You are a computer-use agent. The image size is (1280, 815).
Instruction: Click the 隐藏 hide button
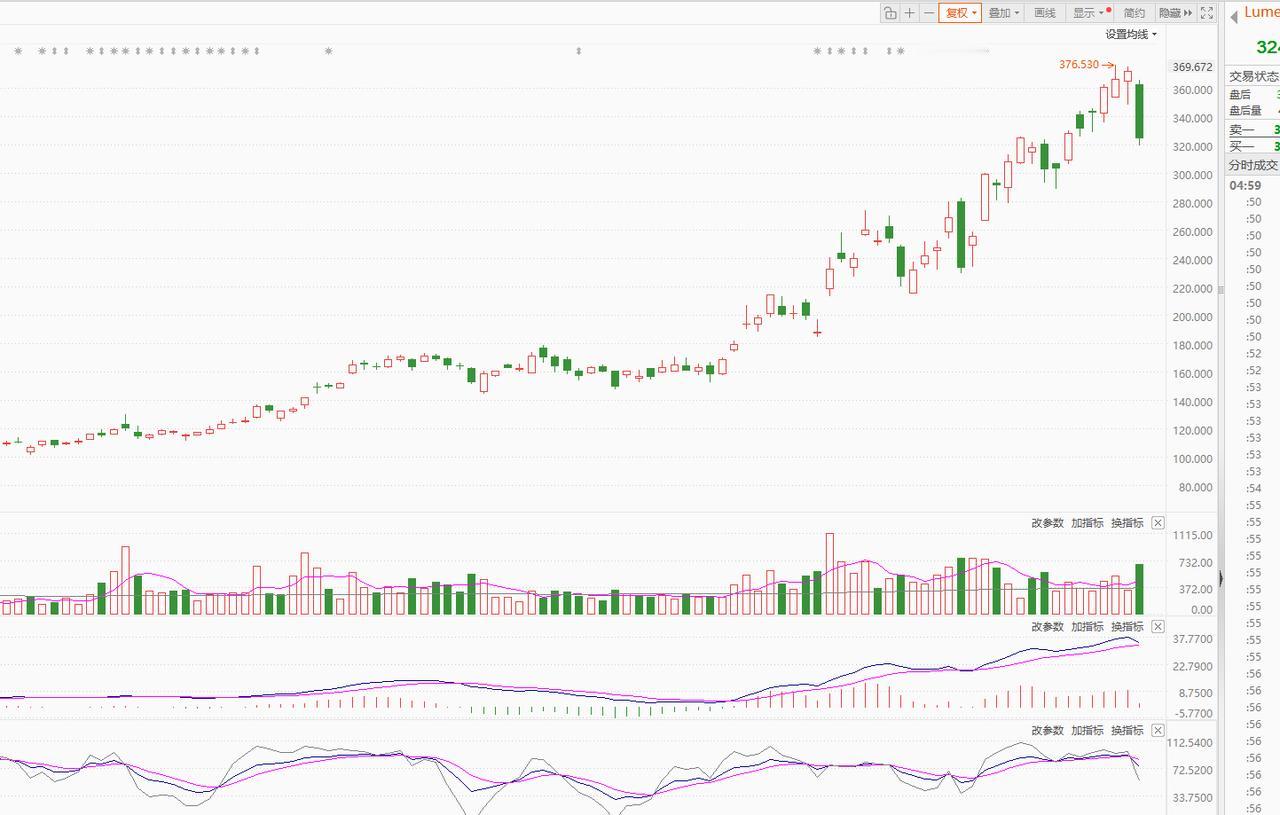pyautogui.click(x=1175, y=13)
